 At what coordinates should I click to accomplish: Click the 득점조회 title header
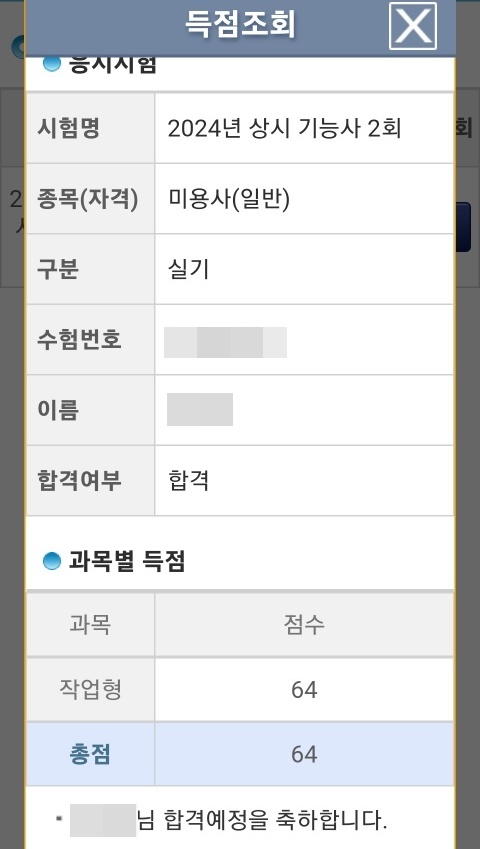coord(240,25)
